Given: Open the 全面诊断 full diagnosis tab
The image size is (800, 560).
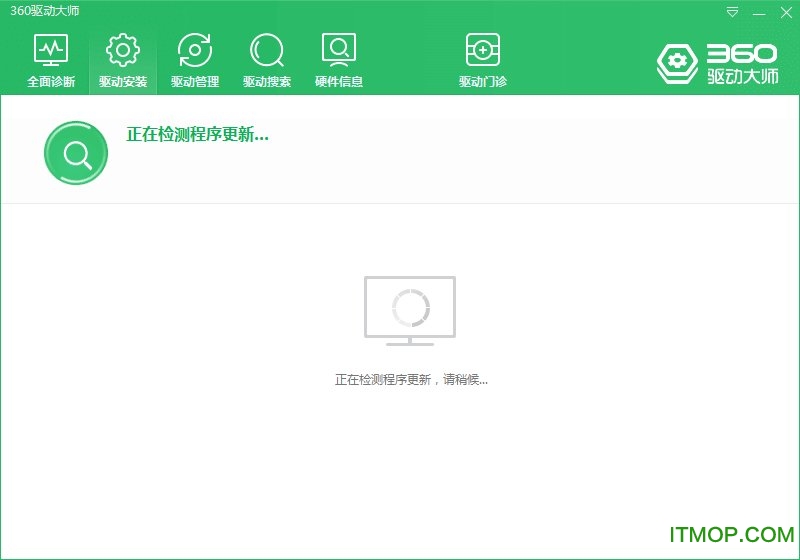Looking at the screenshot, I should [x=51, y=60].
